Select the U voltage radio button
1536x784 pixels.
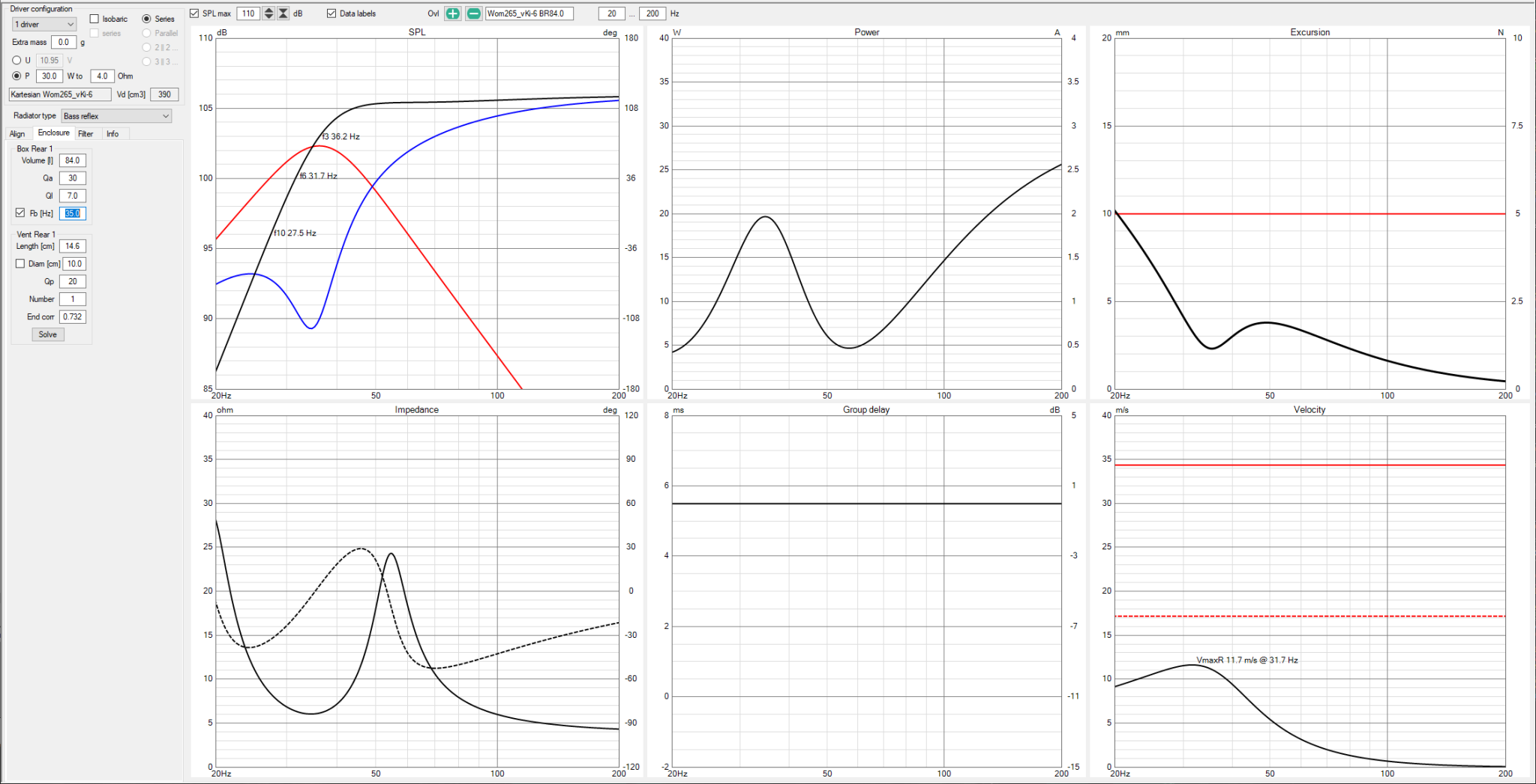tap(16, 60)
